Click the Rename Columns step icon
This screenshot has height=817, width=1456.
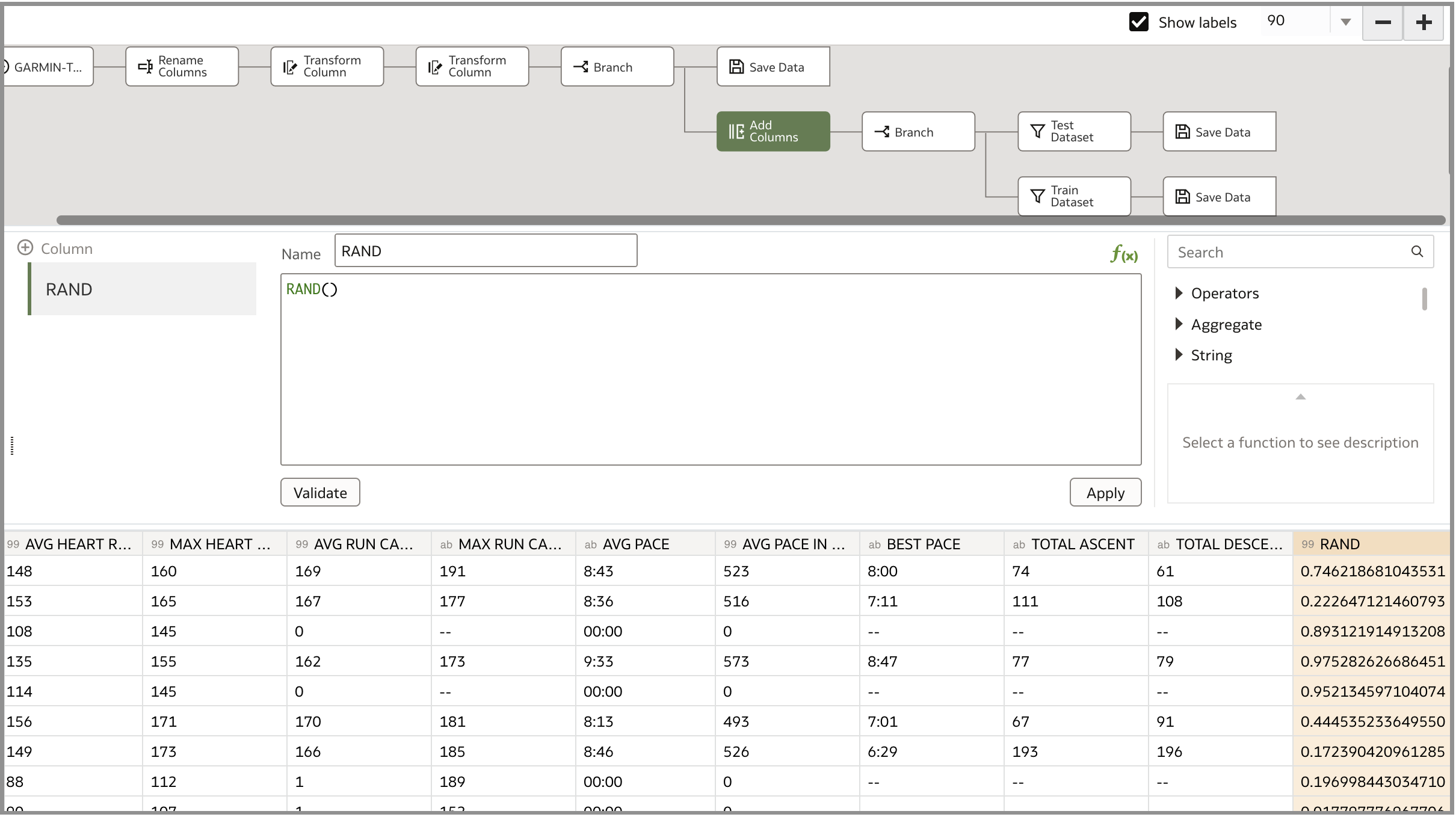145,67
